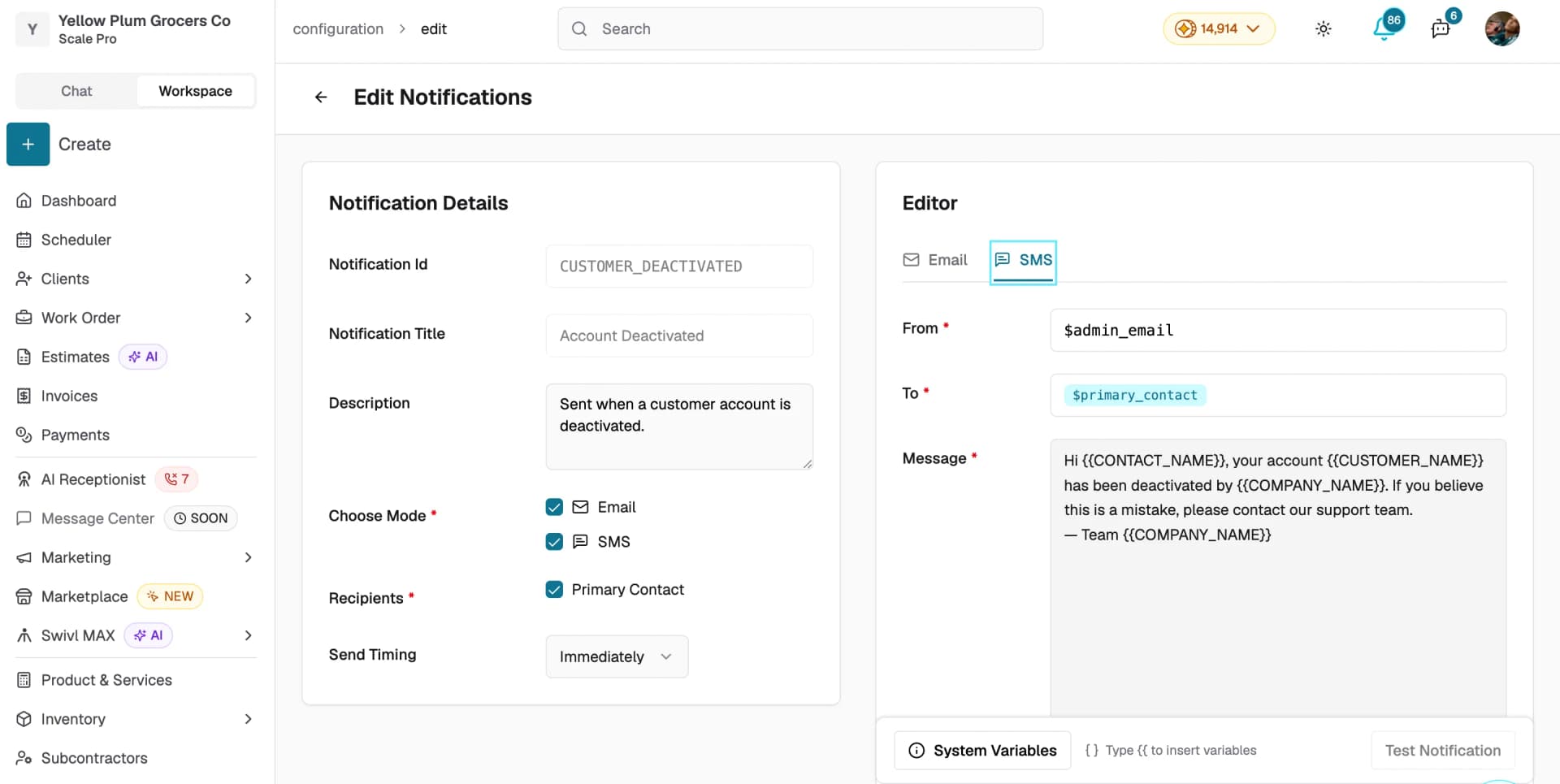
Task: Switch to the Workspace tab
Action: click(x=195, y=91)
